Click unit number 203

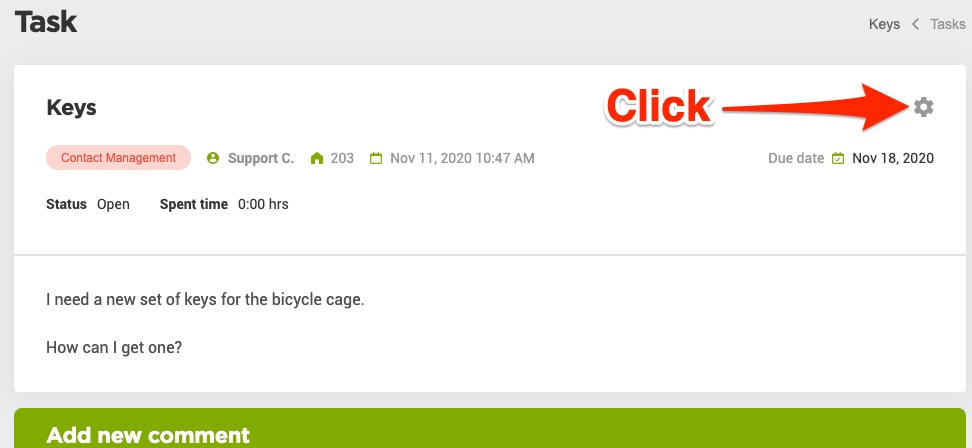[342, 158]
